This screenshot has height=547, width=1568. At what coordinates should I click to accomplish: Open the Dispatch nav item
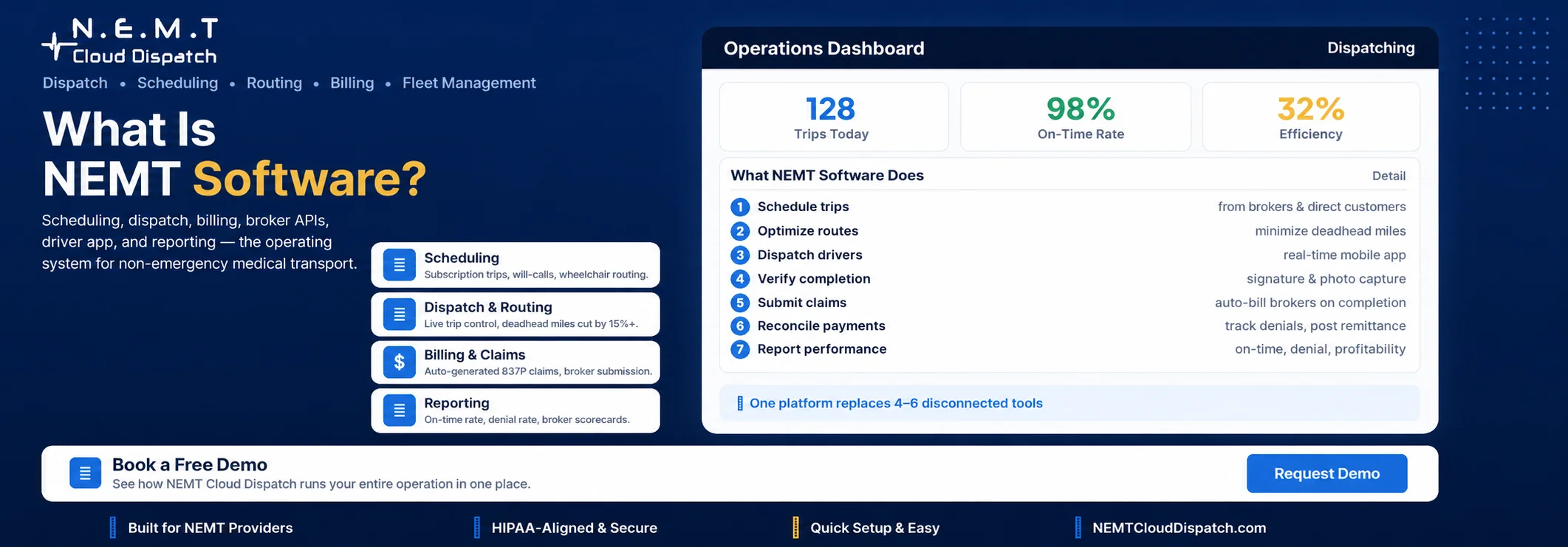click(75, 83)
